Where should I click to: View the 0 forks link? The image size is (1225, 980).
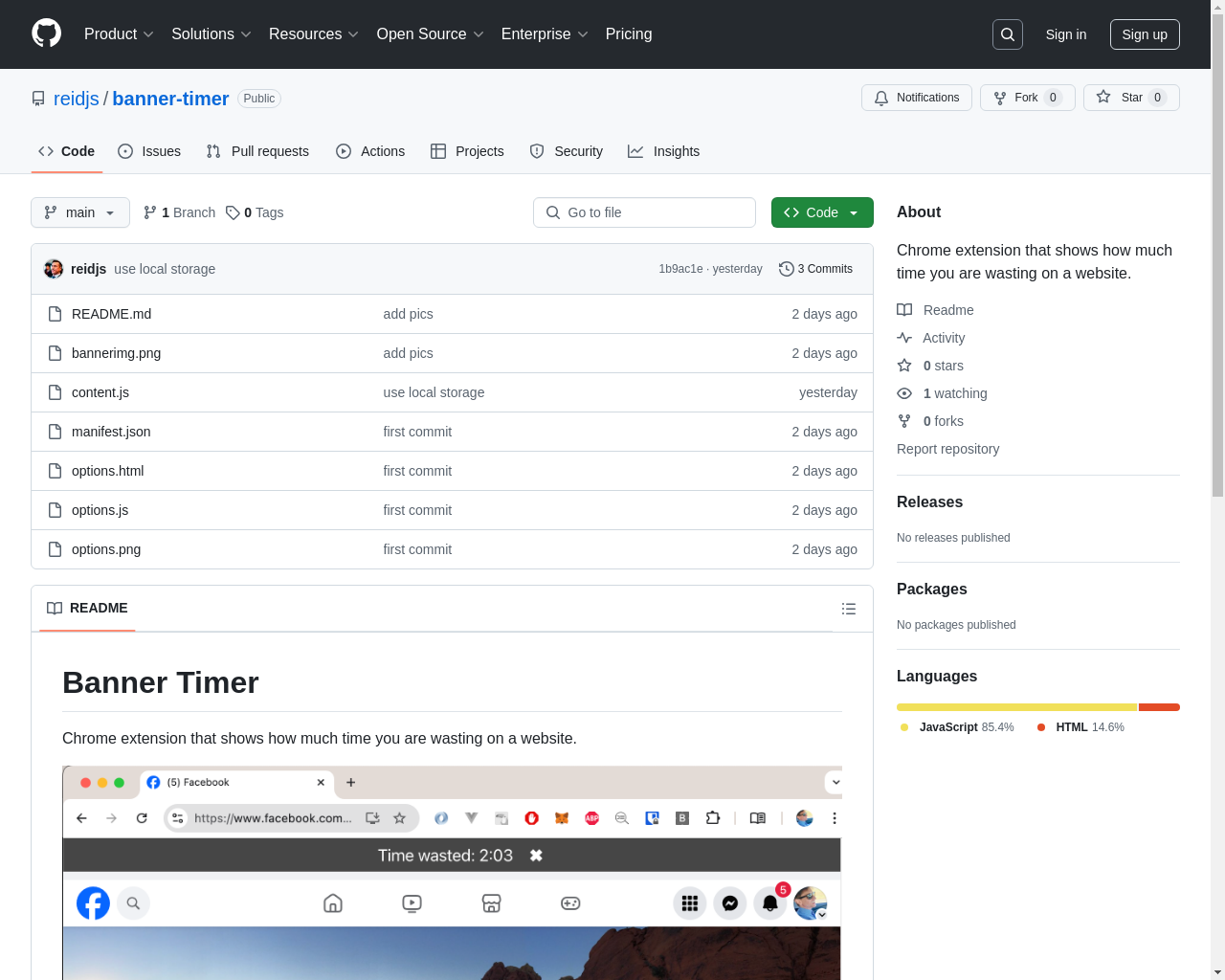(930, 421)
